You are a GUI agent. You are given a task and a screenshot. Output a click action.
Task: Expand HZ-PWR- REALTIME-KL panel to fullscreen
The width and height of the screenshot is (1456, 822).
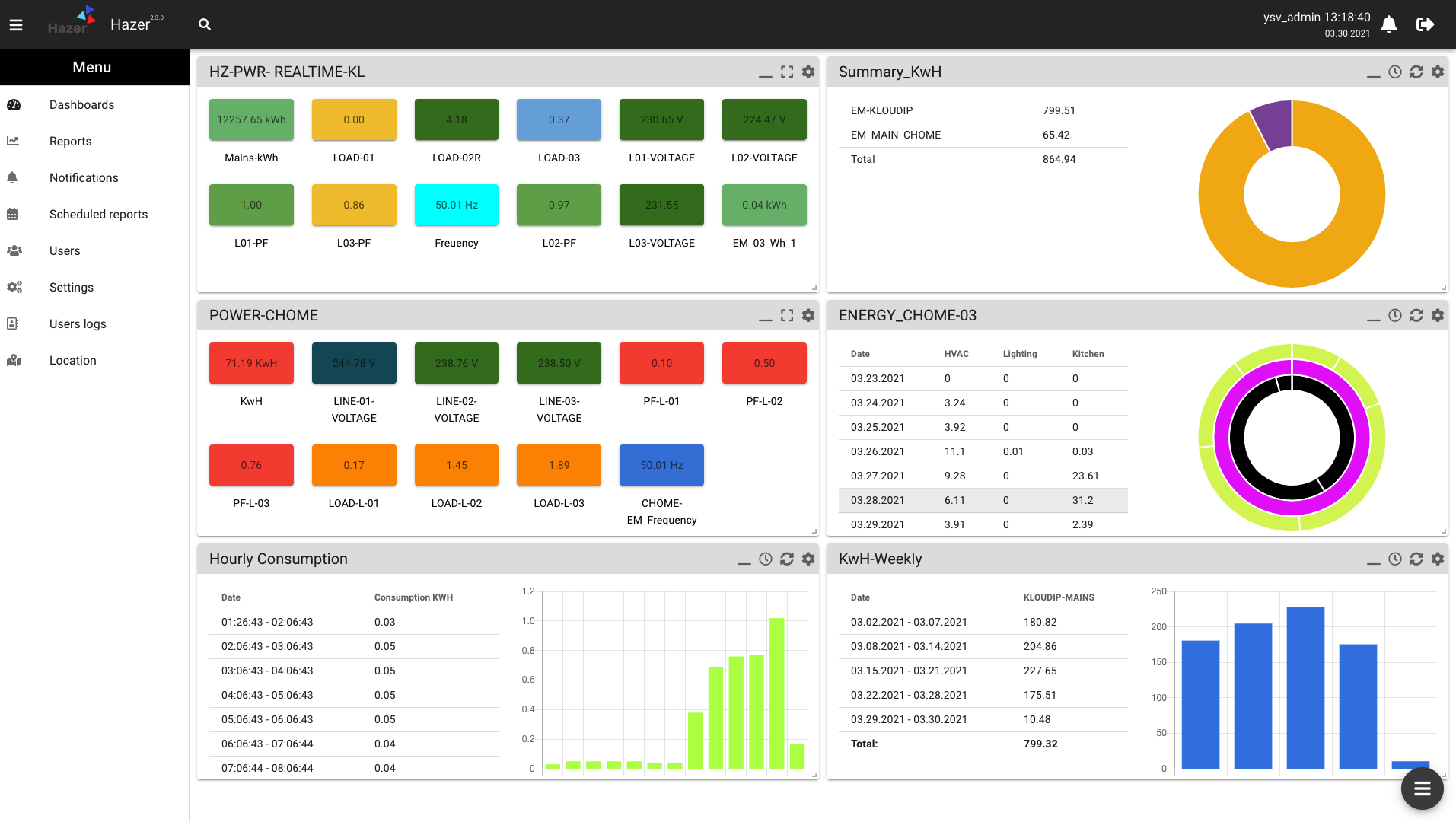(787, 72)
